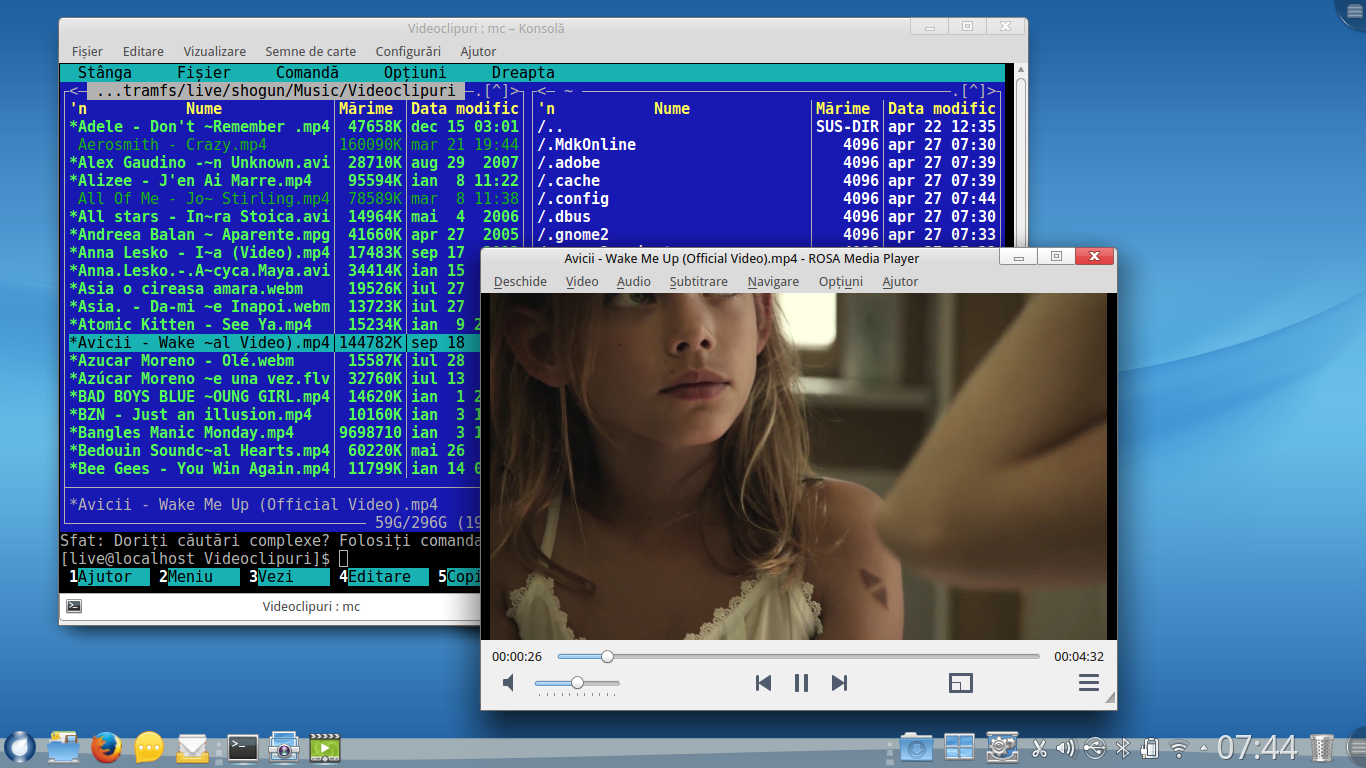Open mc Opțiuni menu

[x=415, y=73]
